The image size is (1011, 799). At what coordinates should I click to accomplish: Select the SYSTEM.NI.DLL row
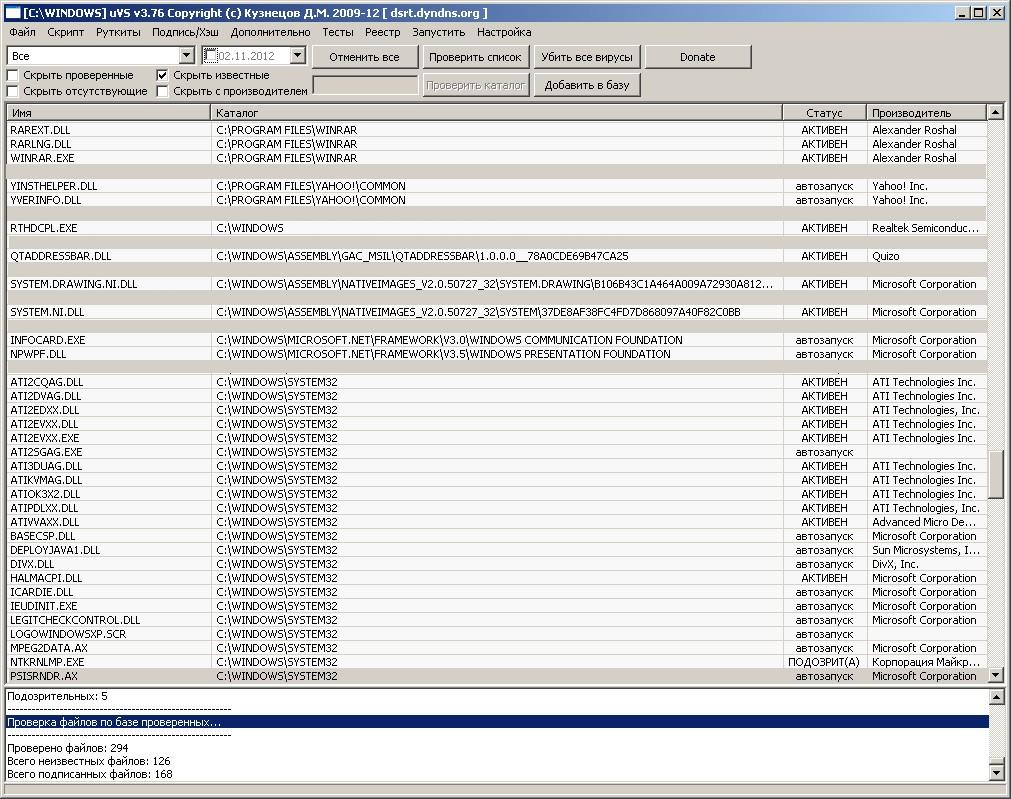[x=496, y=312]
